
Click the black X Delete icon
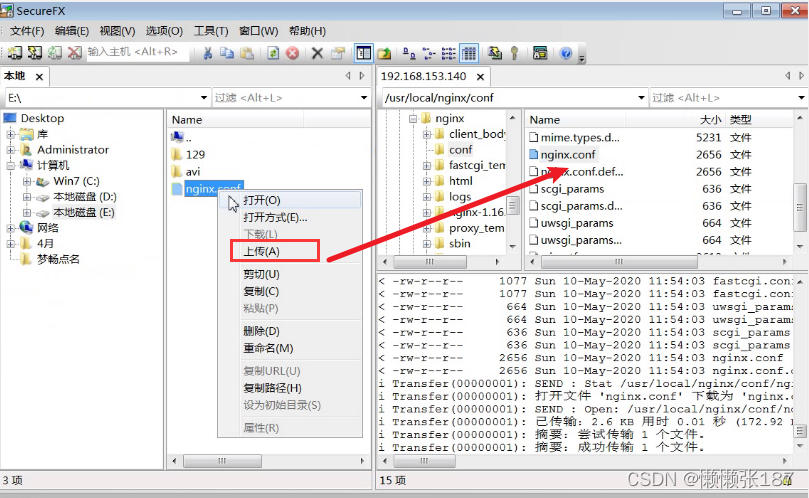point(317,53)
